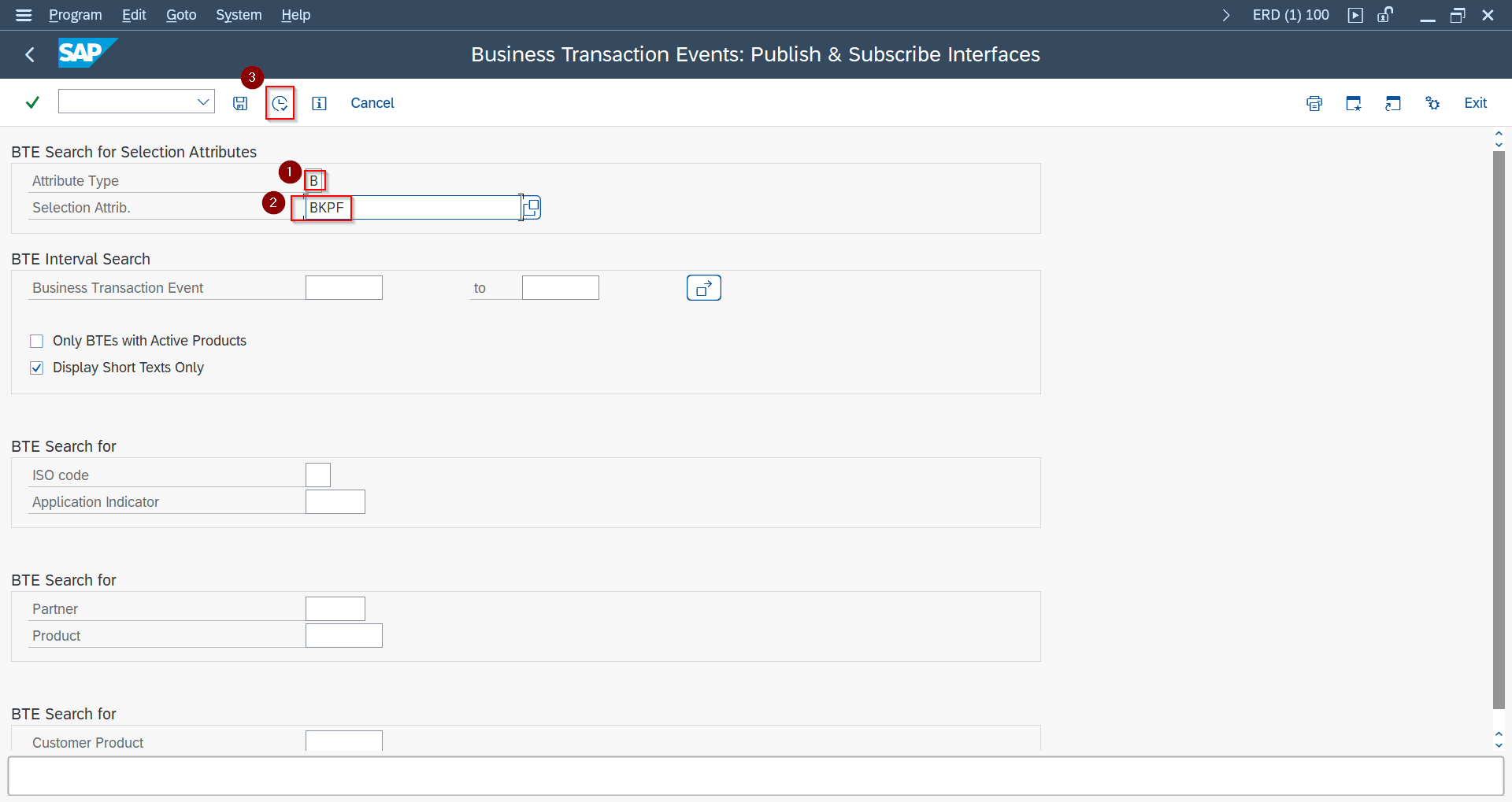The height and width of the screenshot is (802, 1512).
Task: Open the System menu
Action: [x=239, y=15]
